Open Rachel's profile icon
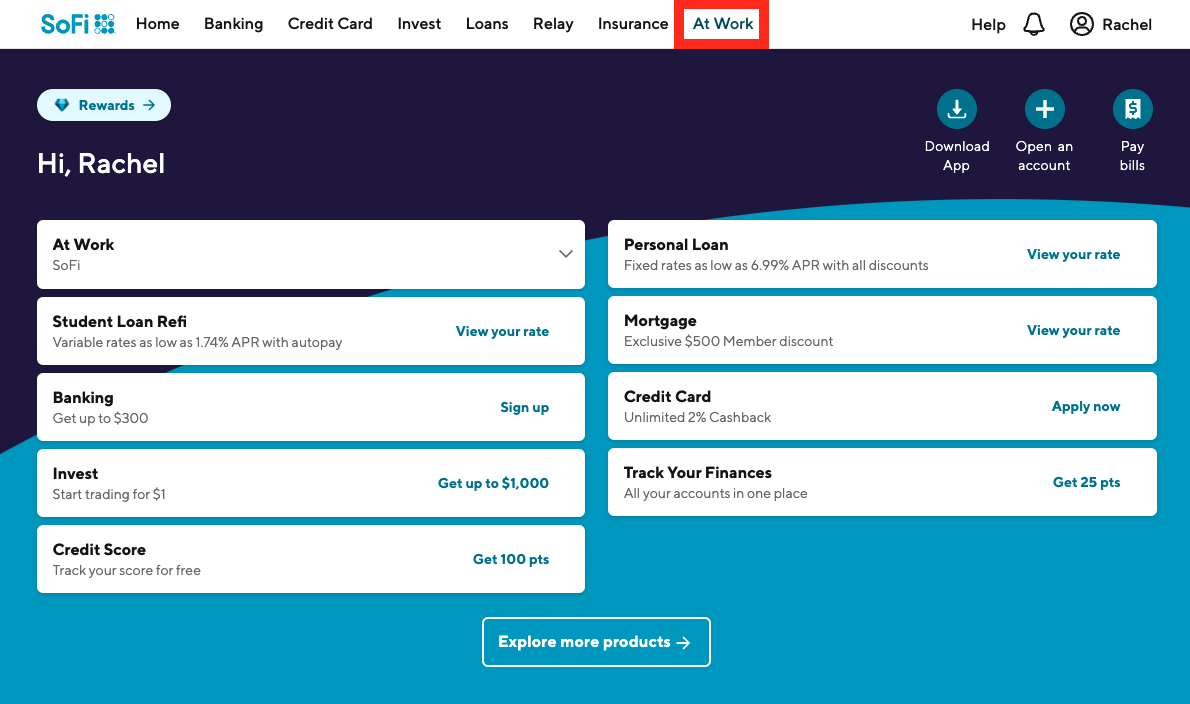The width and height of the screenshot is (1190, 704). (1081, 24)
